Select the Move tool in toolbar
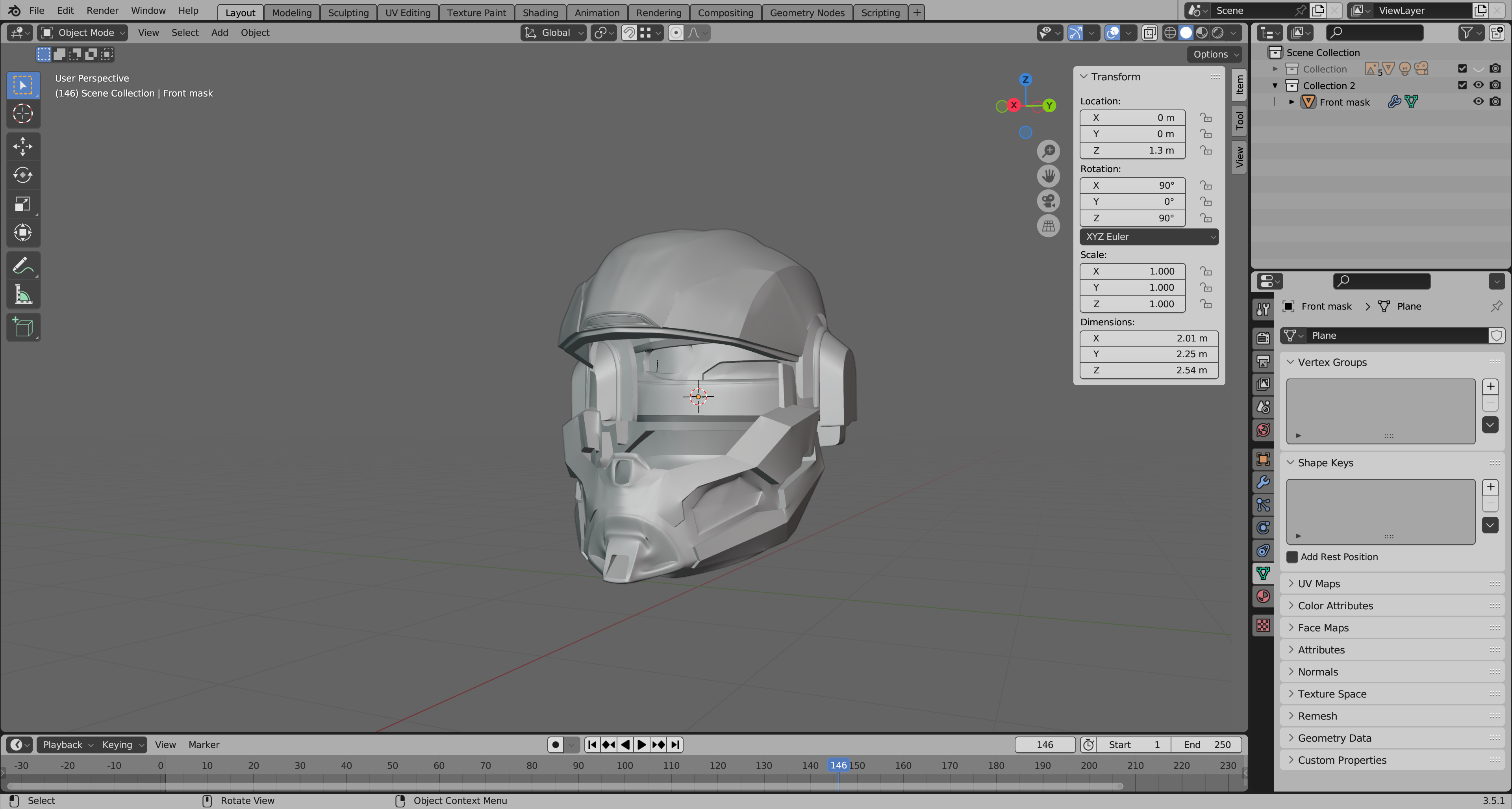This screenshot has width=1512, height=809. click(23, 146)
